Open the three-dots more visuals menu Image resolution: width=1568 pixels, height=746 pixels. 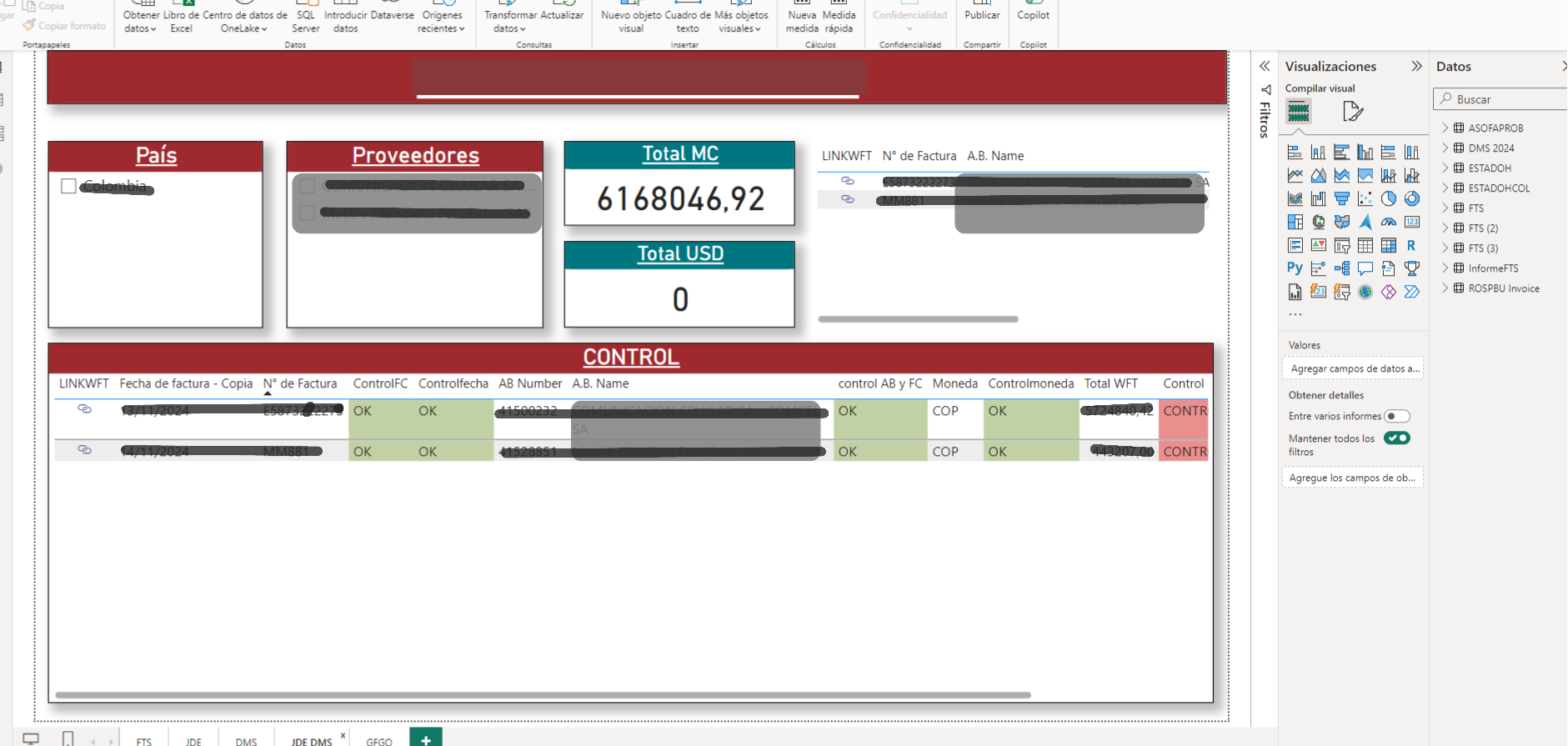click(1295, 314)
